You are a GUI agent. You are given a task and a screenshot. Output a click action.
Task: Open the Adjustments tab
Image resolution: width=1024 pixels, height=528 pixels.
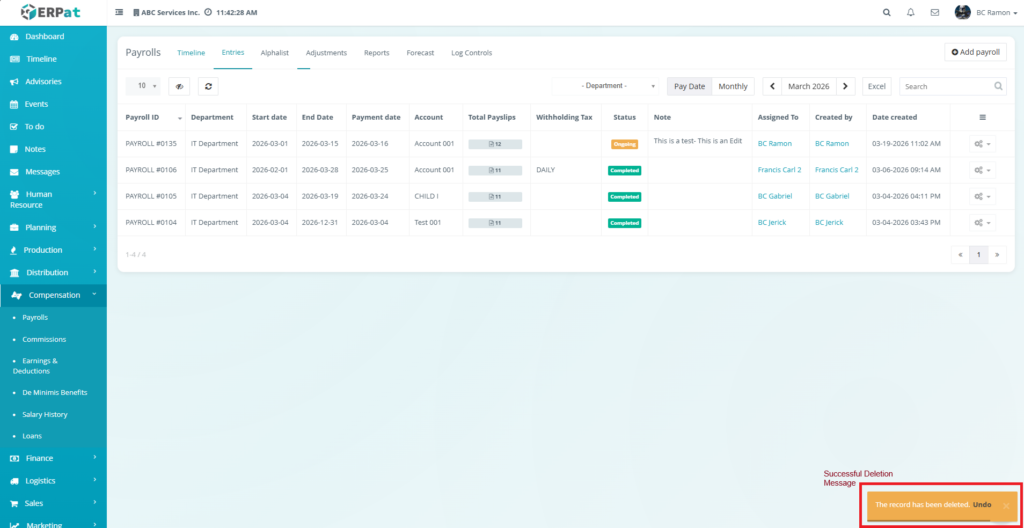(x=326, y=52)
